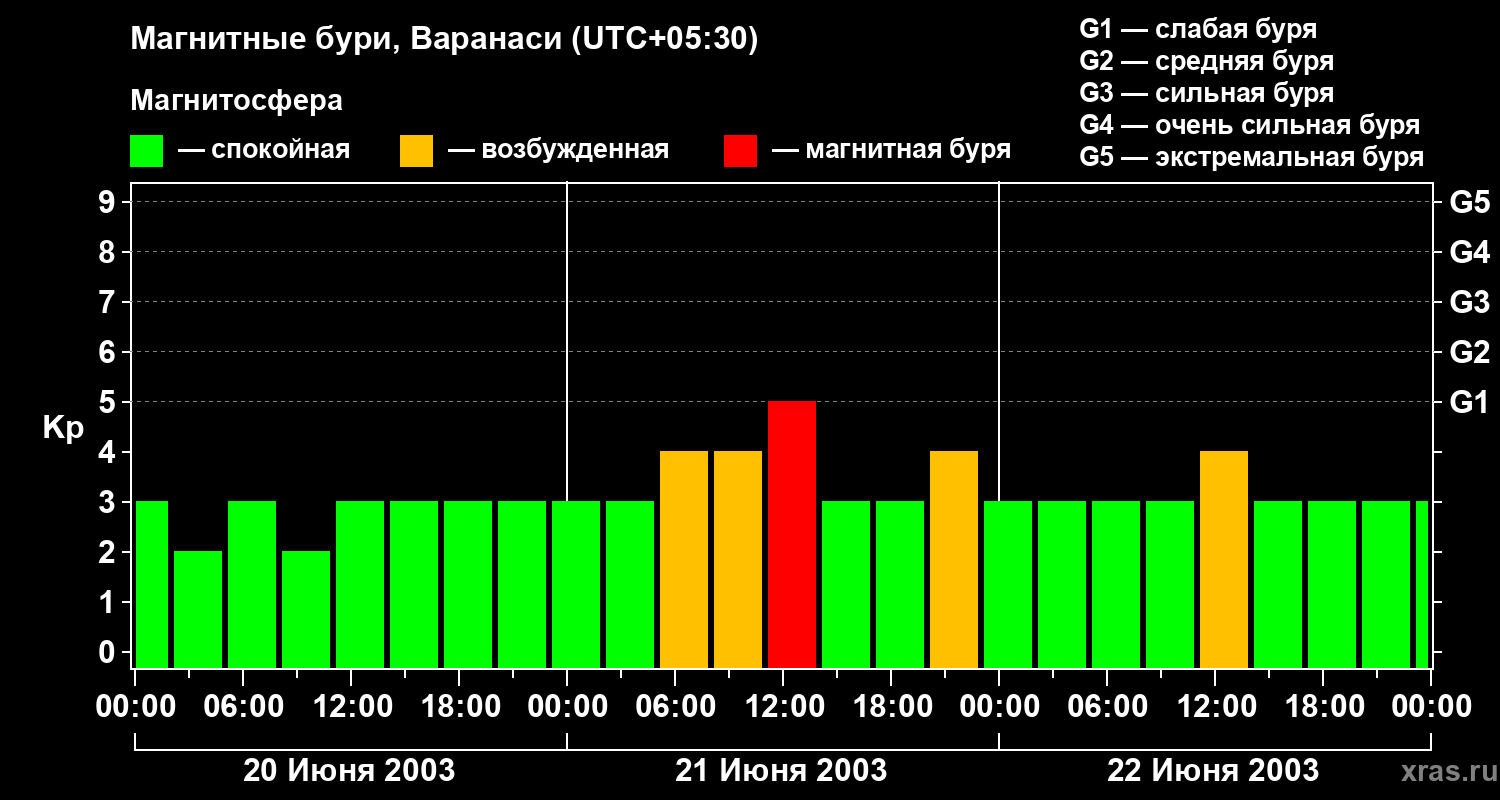
Task: Click the 'Kp' axis title
Action: [x=64, y=429]
